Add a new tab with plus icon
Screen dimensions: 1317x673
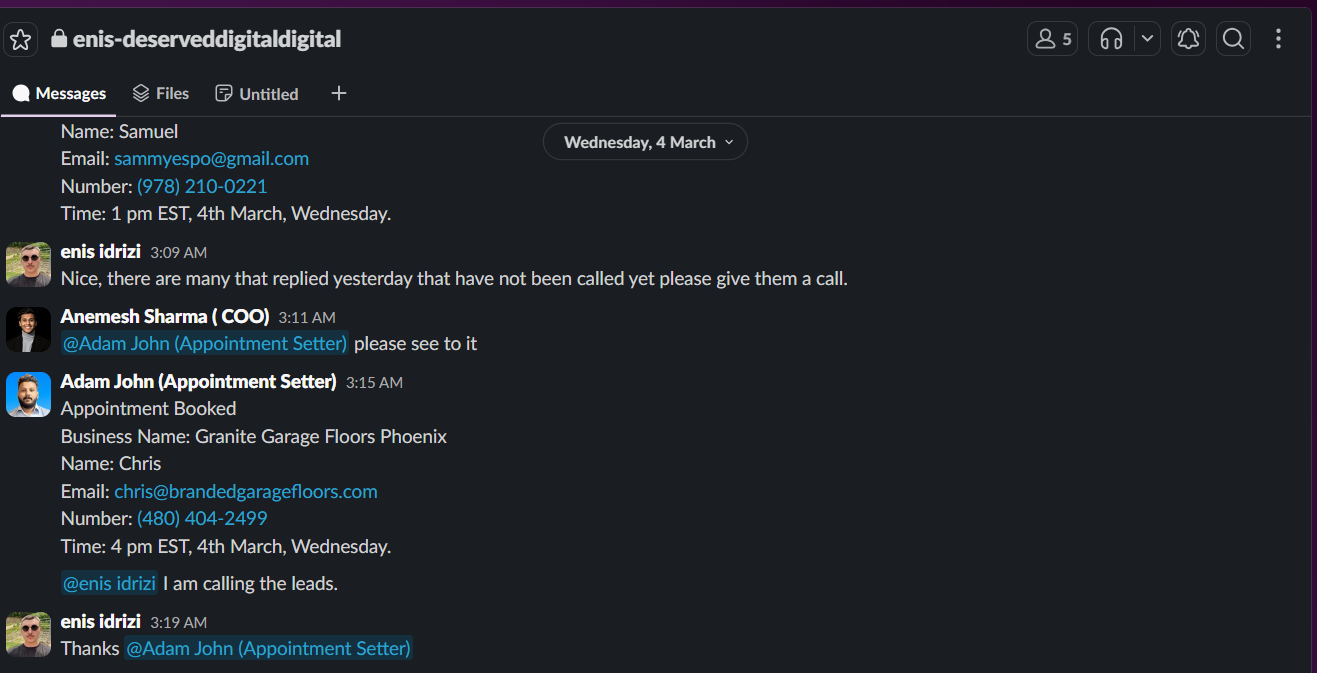pos(339,93)
